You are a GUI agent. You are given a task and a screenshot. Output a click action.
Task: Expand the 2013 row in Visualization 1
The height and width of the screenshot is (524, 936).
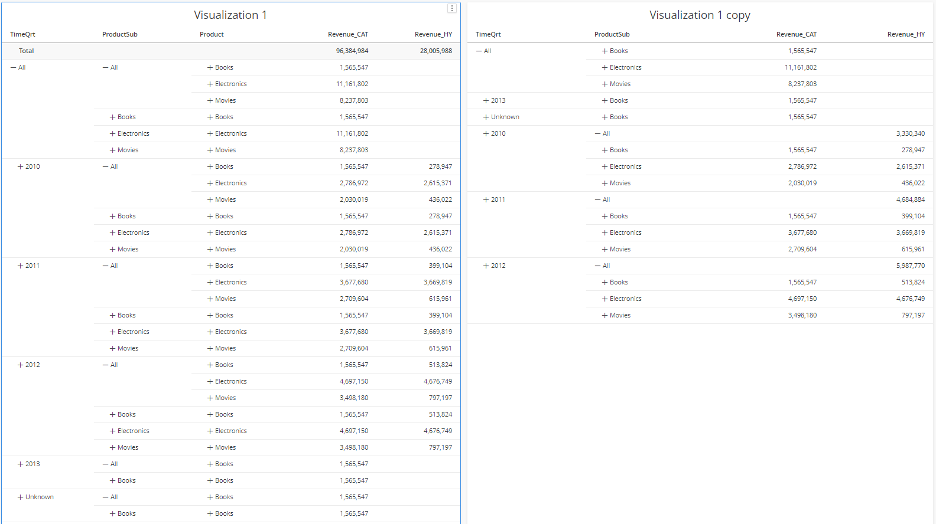[x=21, y=464]
